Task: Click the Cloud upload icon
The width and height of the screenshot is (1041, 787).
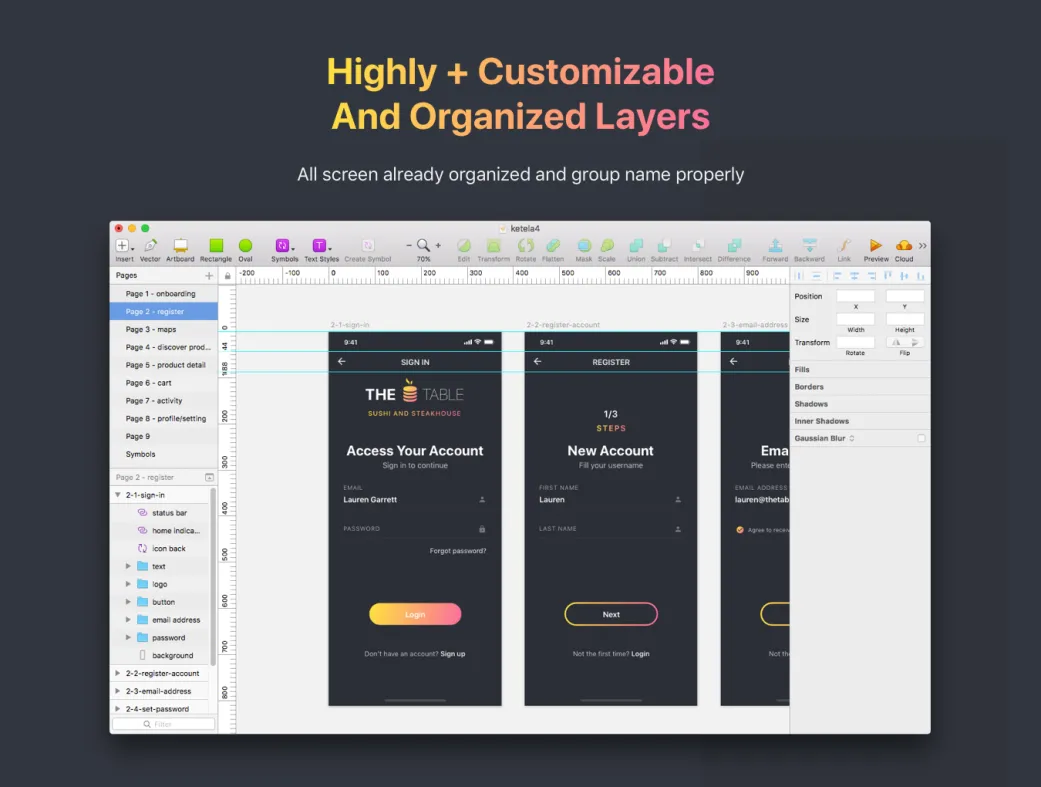Action: point(904,246)
